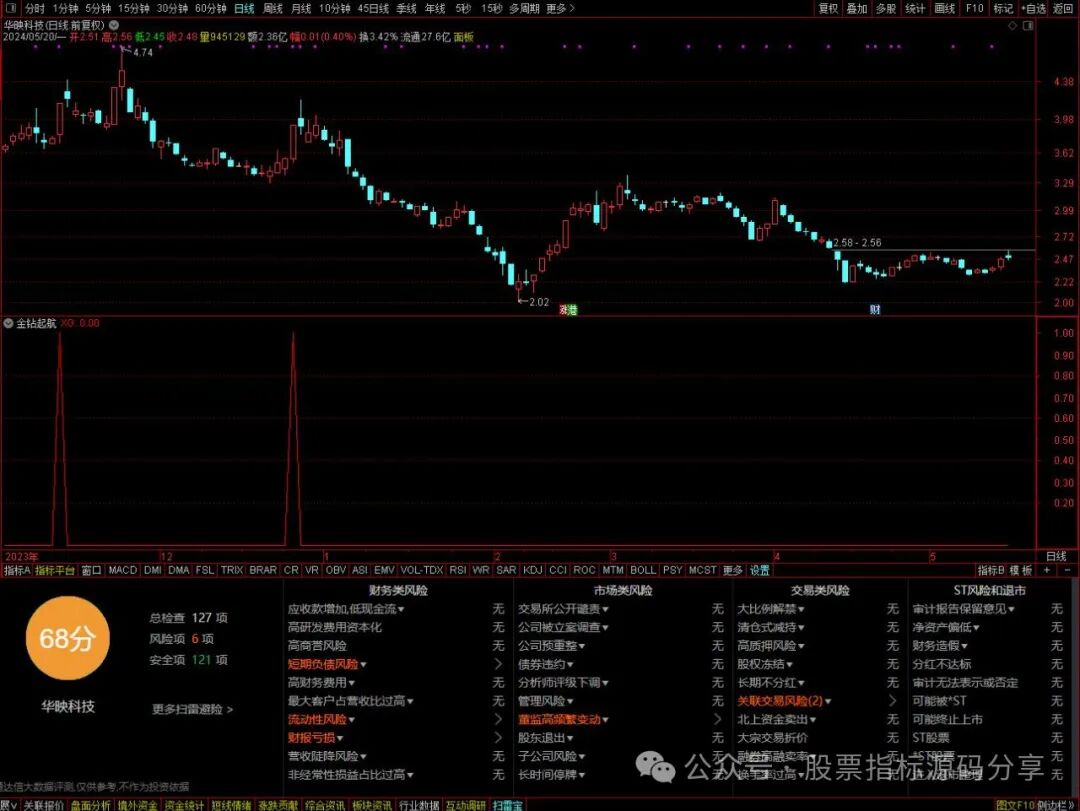The image size is (1080, 811).
Task: Click the 图文F10 button at the bottom right
Action: [1015, 805]
